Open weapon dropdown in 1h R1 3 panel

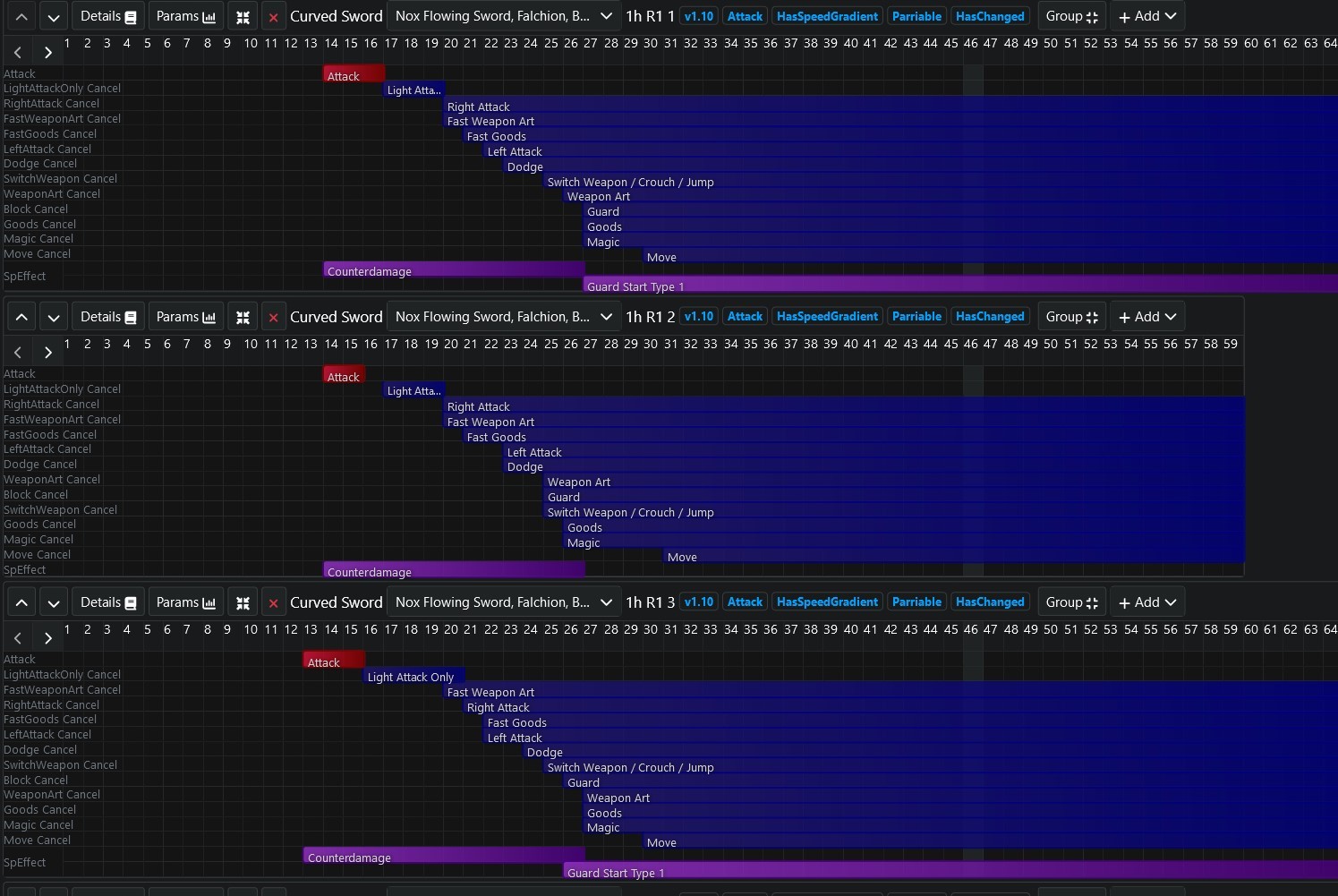point(504,602)
